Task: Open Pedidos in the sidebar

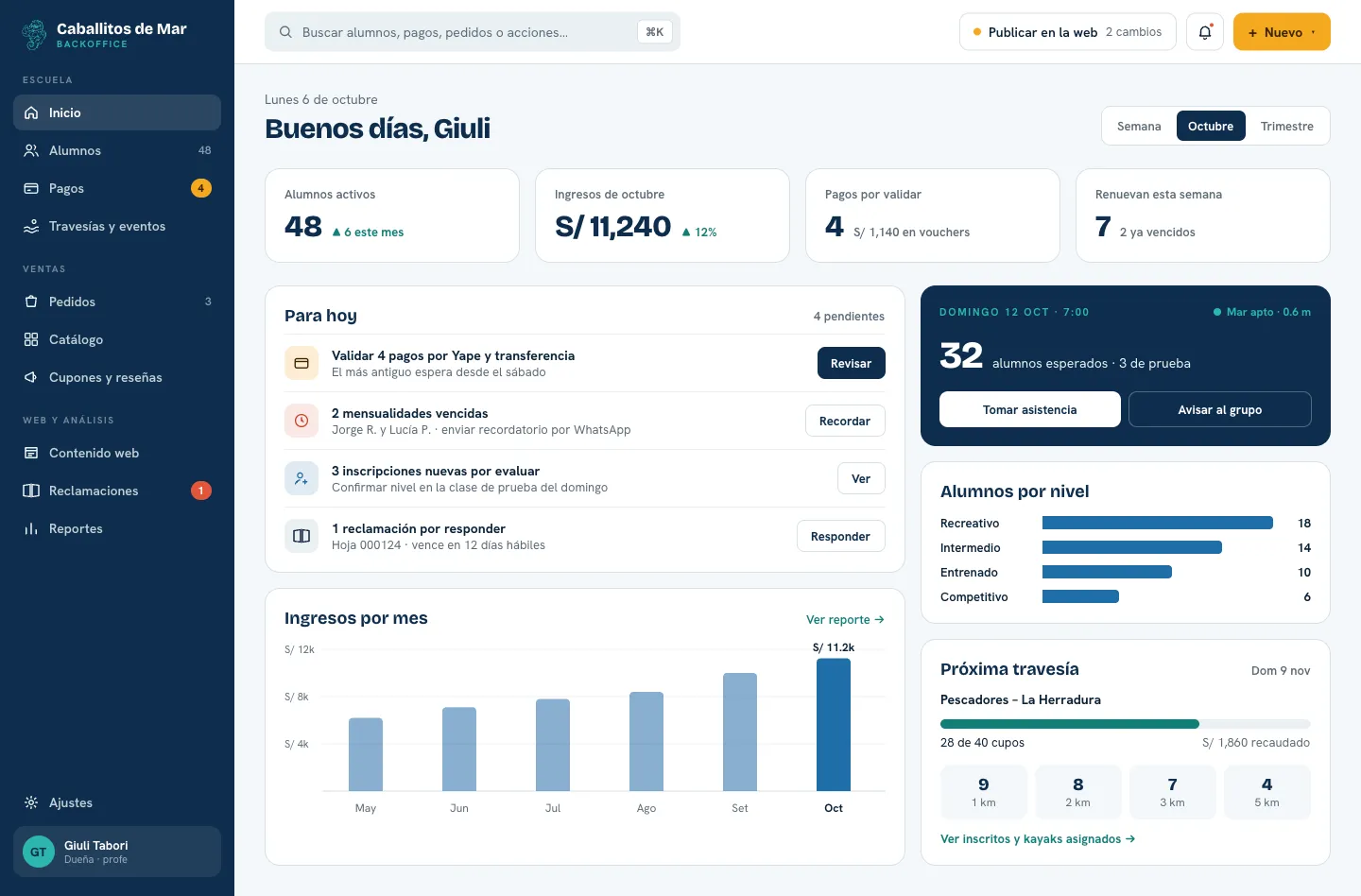Action: [117, 302]
